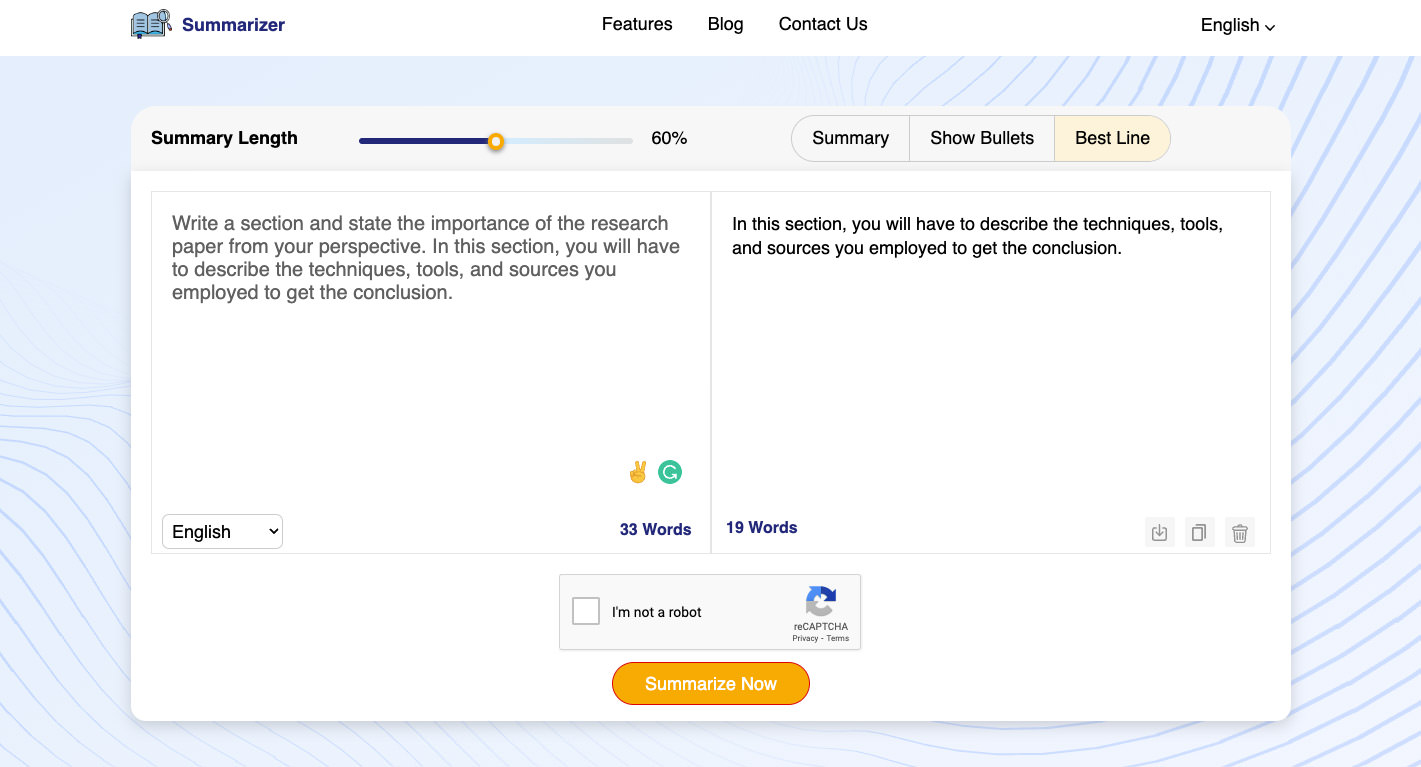Click the Summarize Now button

711,684
